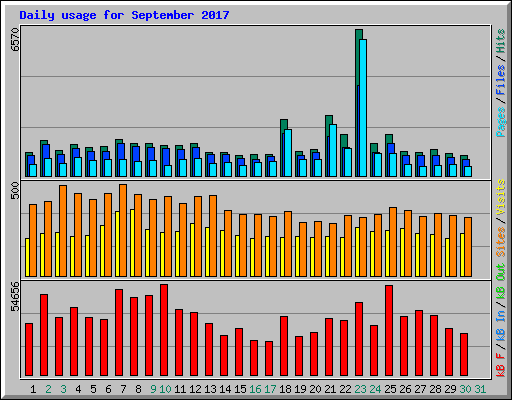512x400 pixels.
Task: Click day 21 on the x-axis
Action: pyautogui.click(x=330, y=389)
